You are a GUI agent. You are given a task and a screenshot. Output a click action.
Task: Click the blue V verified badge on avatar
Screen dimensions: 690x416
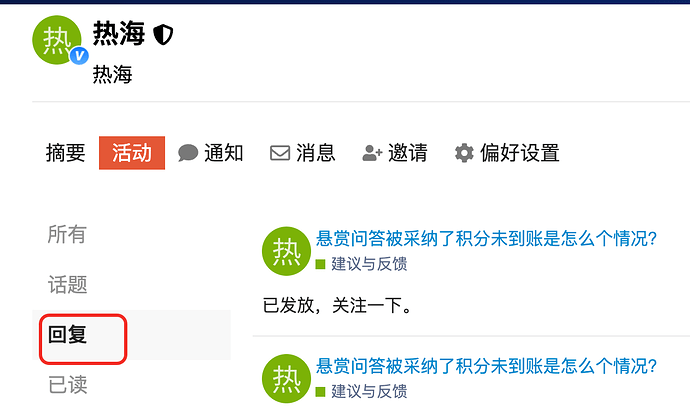click(79, 55)
